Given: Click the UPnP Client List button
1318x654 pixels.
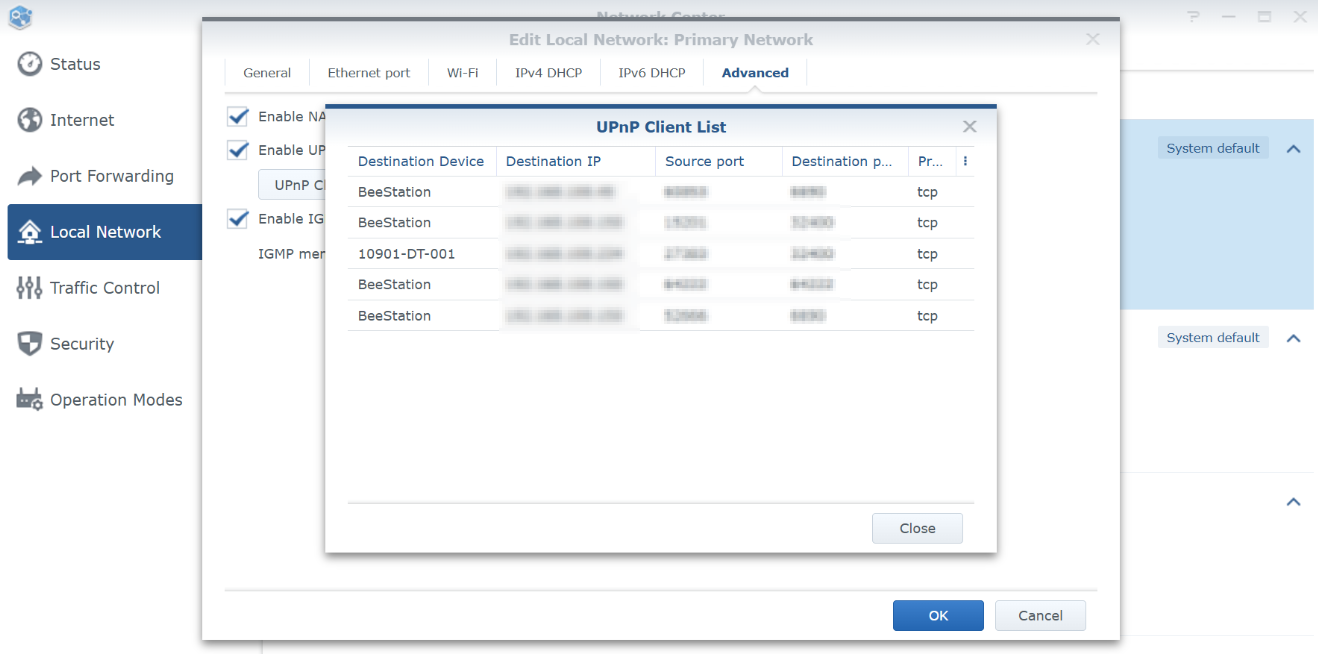Looking at the screenshot, I should tap(292, 185).
